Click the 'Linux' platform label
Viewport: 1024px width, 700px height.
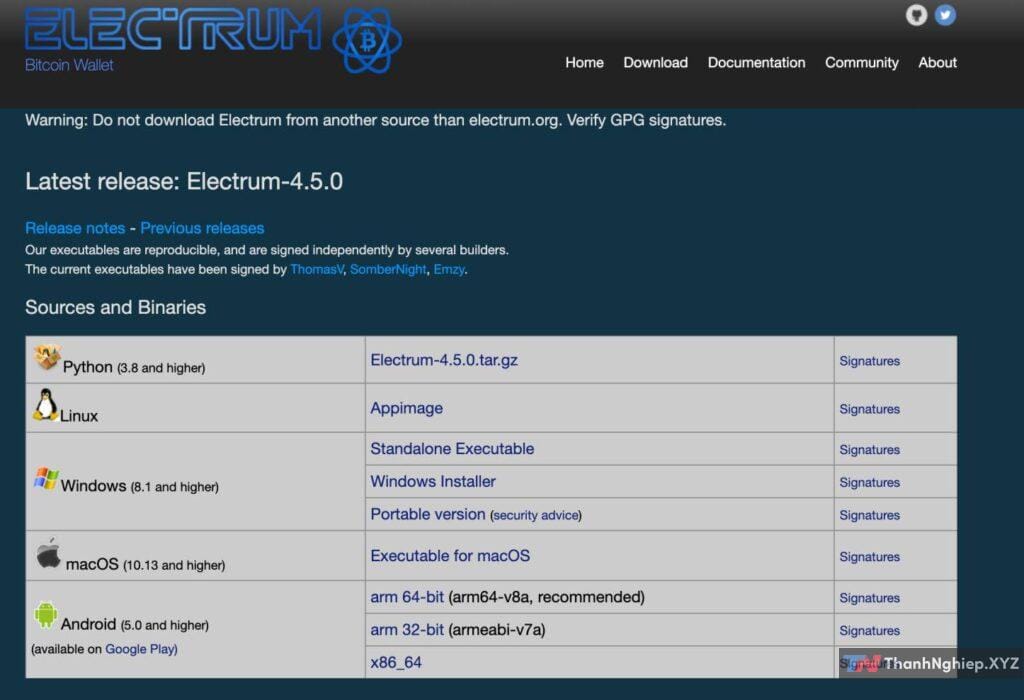coord(79,416)
